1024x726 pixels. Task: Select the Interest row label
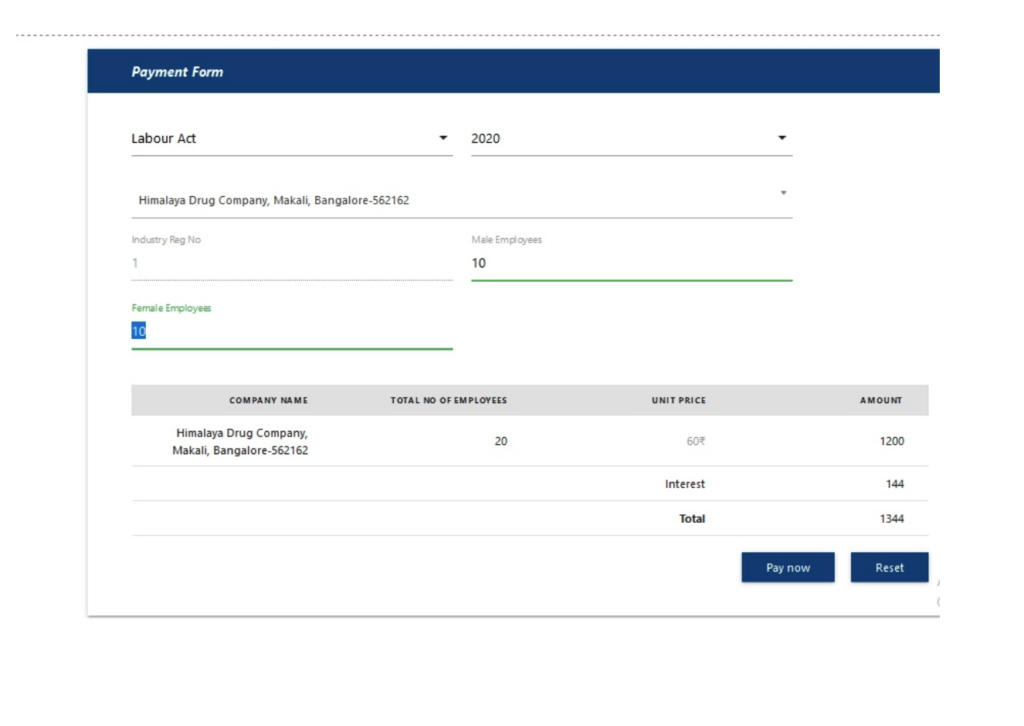click(x=685, y=484)
